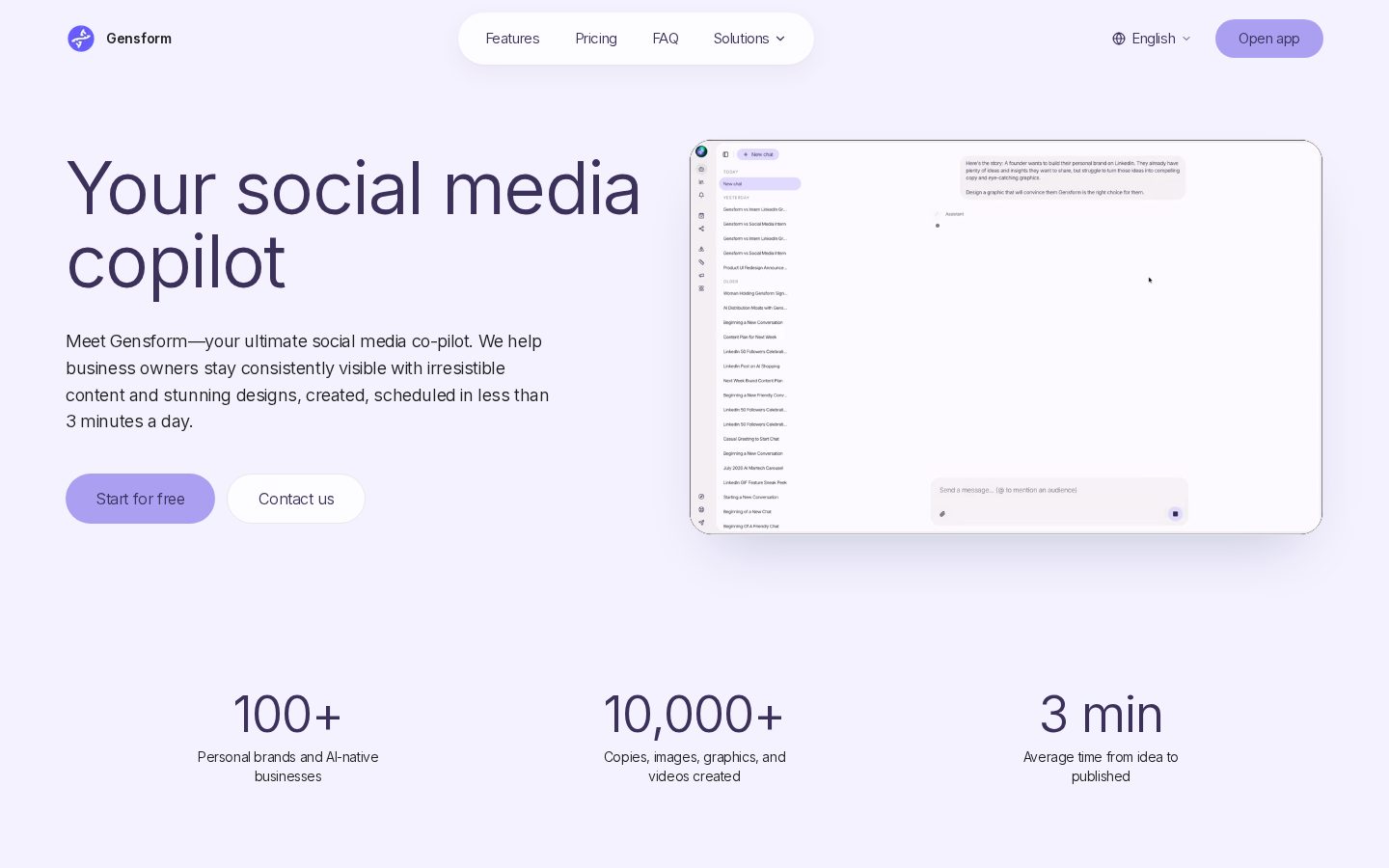Screen dimensions: 1389x868
Task: Open 'Product UI Redesign Announce...' chat
Action: (x=755, y=267)
